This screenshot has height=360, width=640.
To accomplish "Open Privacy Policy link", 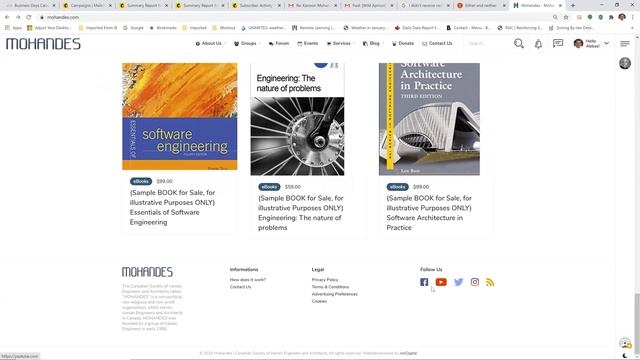I will pos(325,280).
